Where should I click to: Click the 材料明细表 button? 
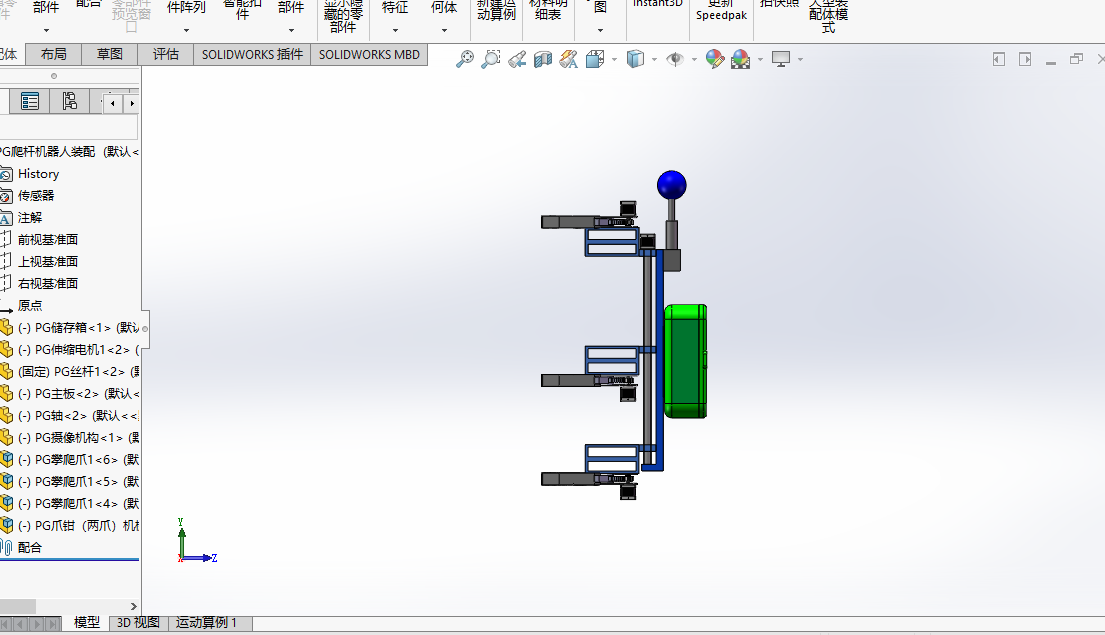pyautogui.click(x=548, y=10)
